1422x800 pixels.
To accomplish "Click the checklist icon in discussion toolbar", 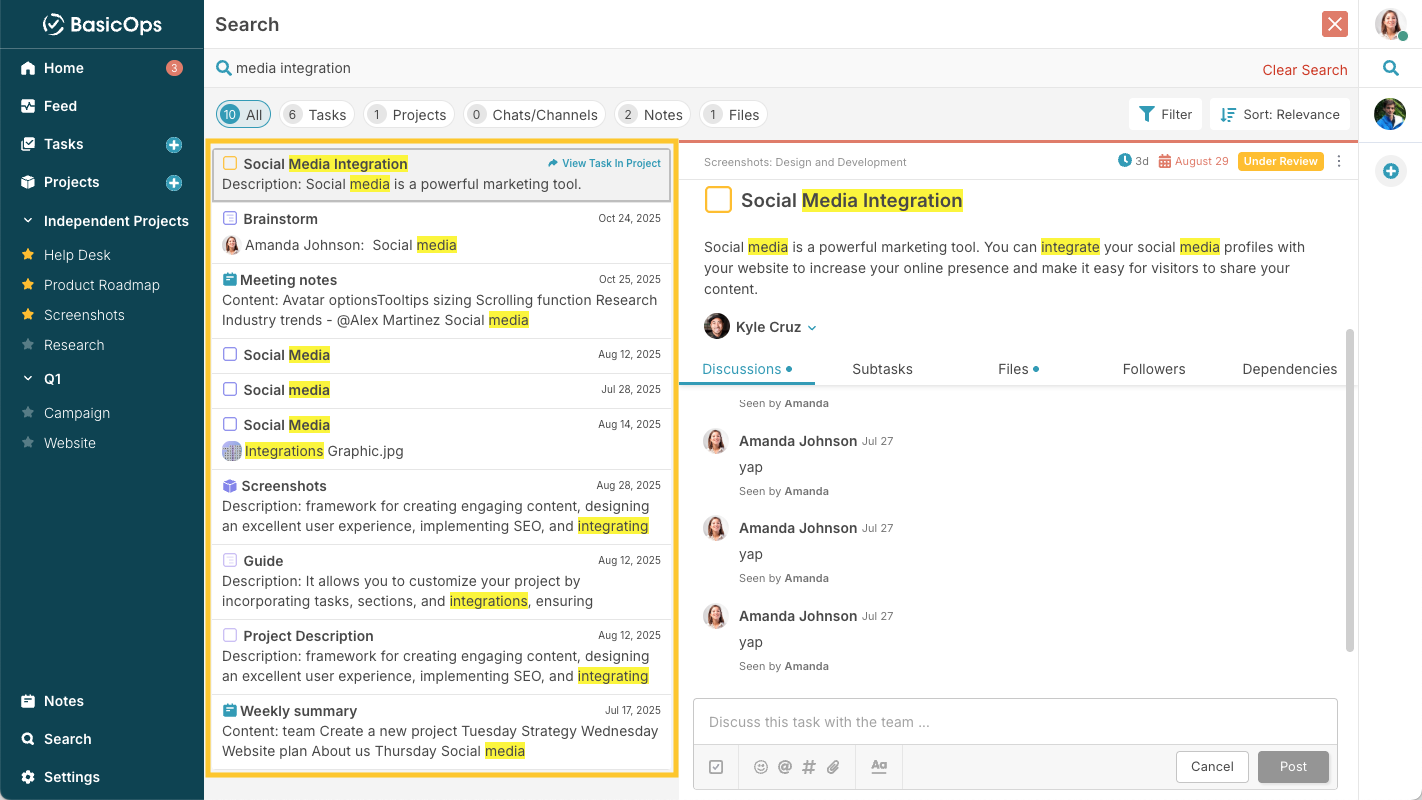I will (716, 767).
